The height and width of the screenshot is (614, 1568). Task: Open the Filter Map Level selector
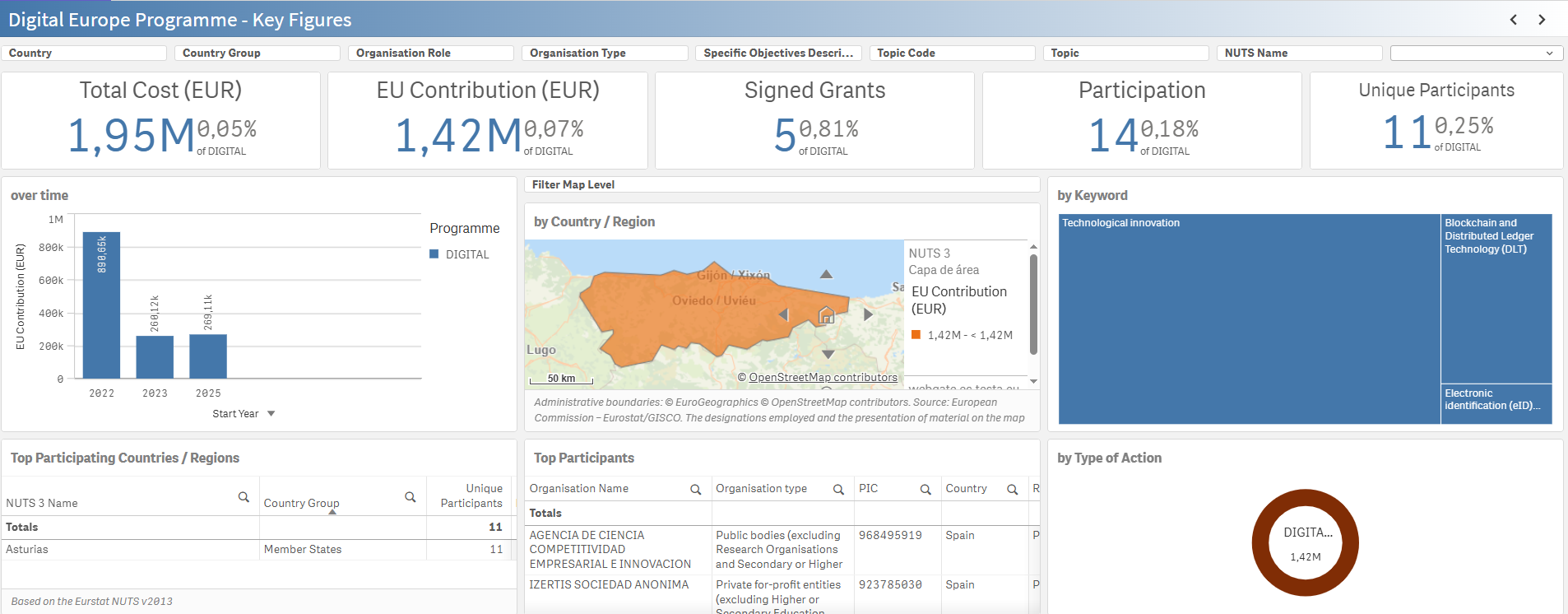782,184
